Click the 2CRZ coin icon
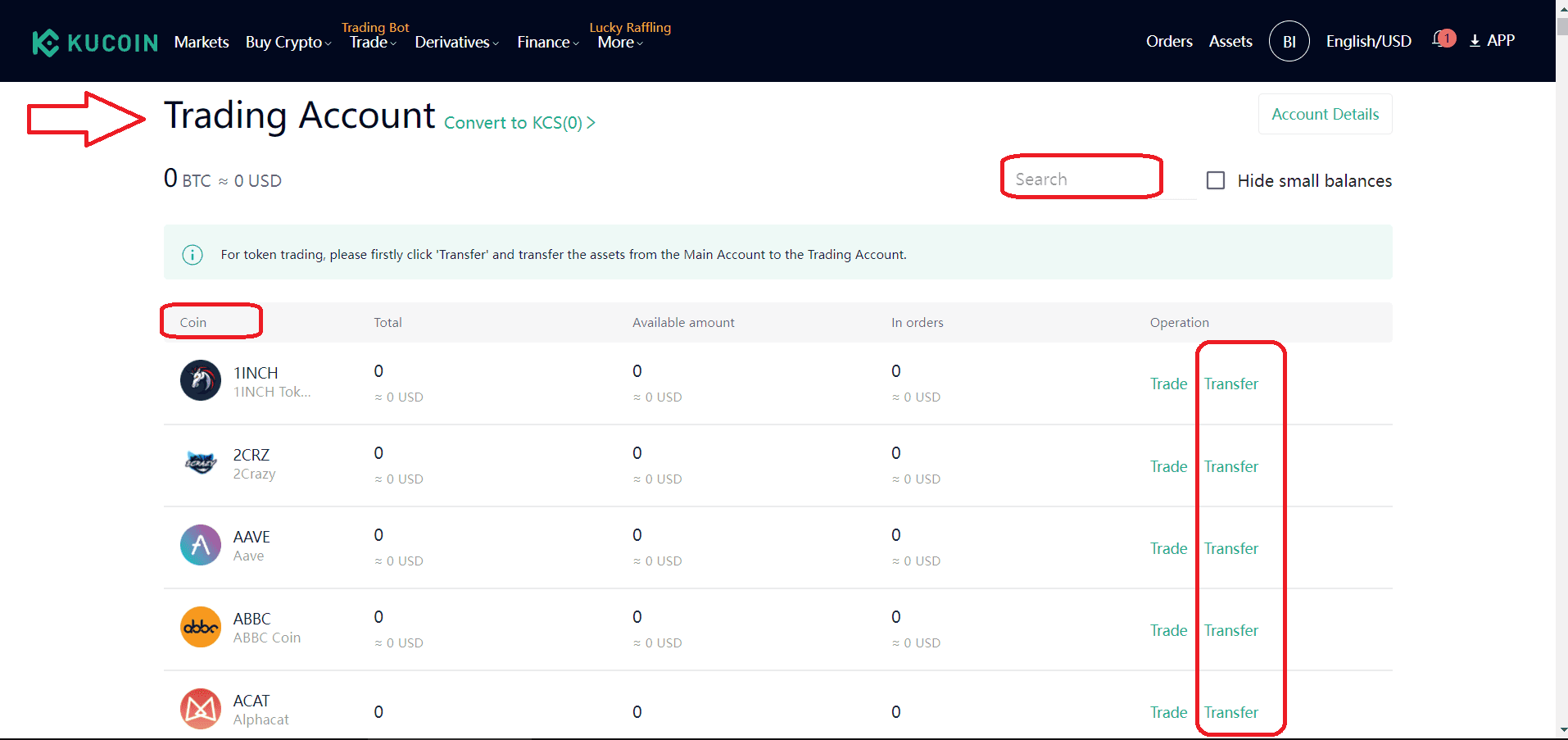This screenshot has height=740, width=1568. [201, 462]
